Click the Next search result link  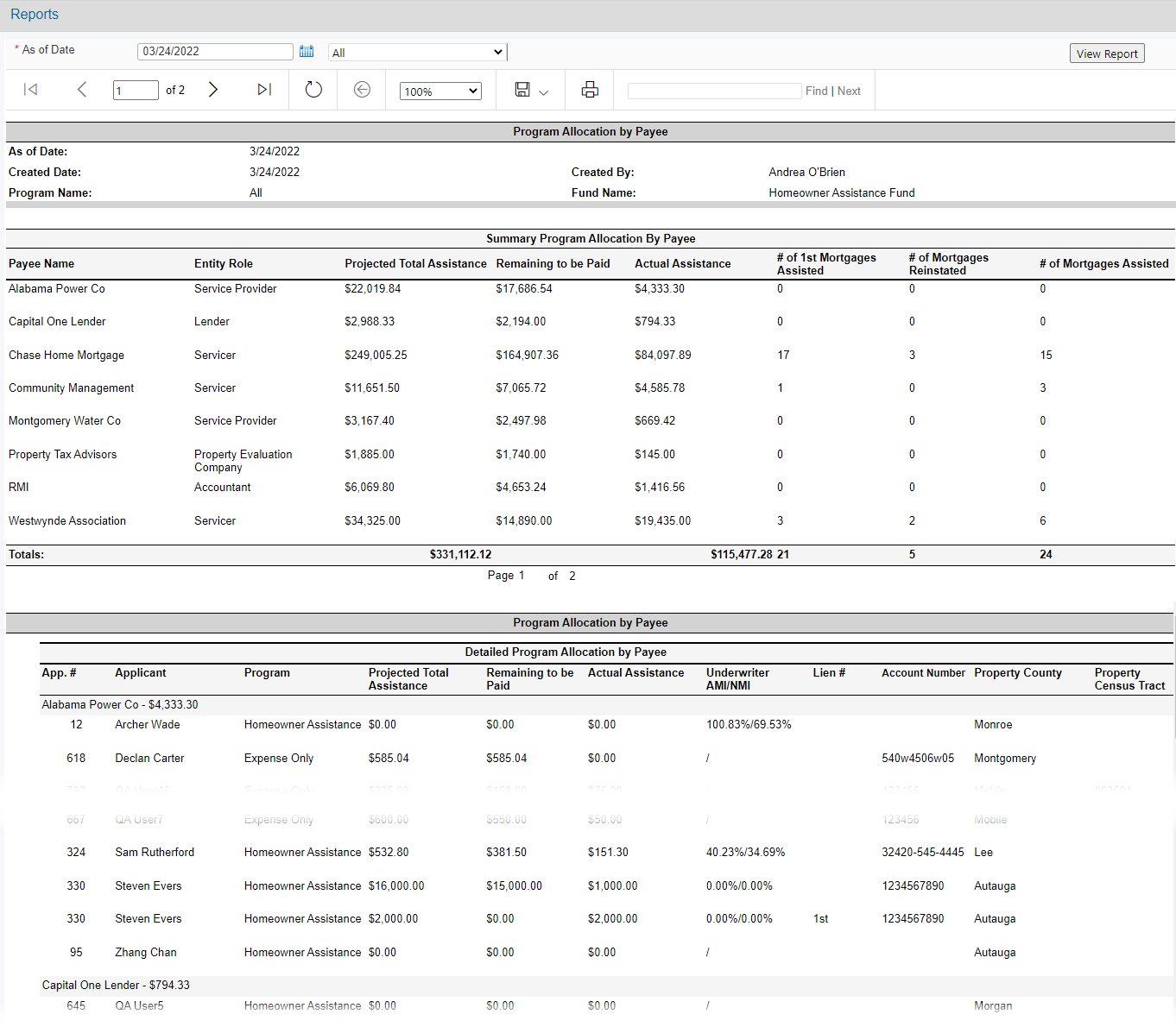pyautogui.click(x=849, y=90)
